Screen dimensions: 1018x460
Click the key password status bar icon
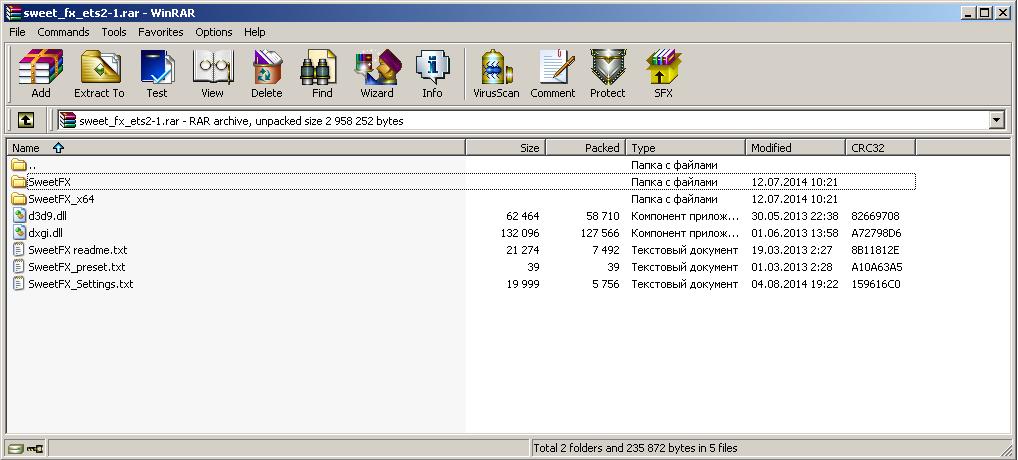pyautogui.click(x=35, y=448)
